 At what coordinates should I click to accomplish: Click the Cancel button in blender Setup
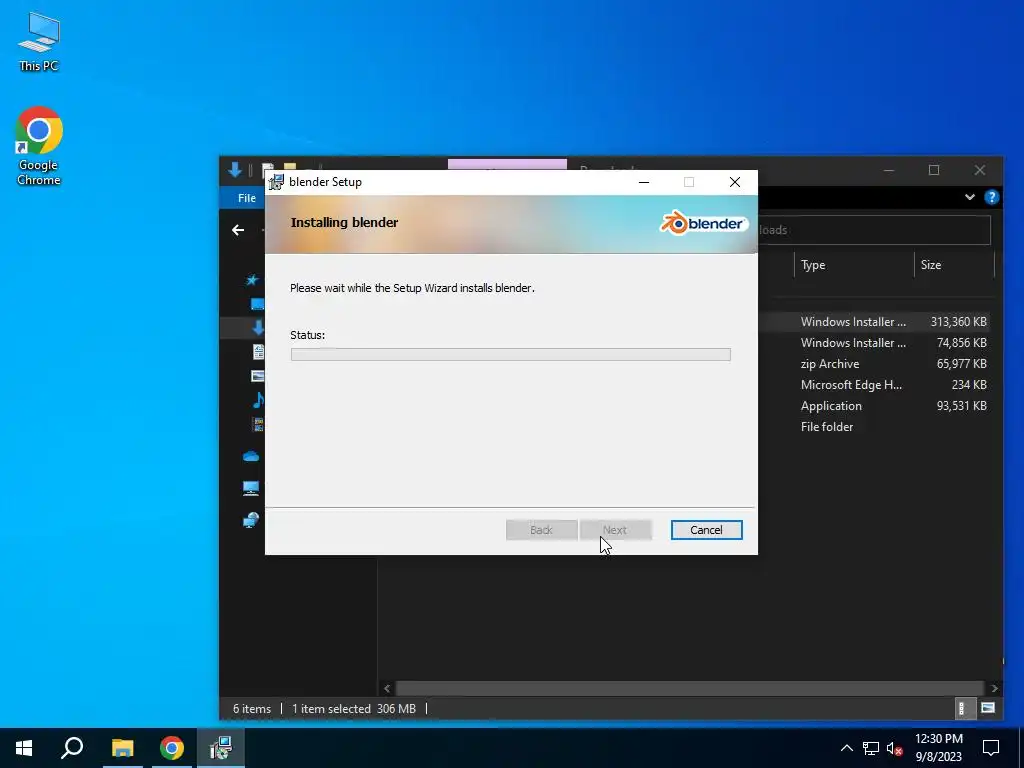[706, 530]
